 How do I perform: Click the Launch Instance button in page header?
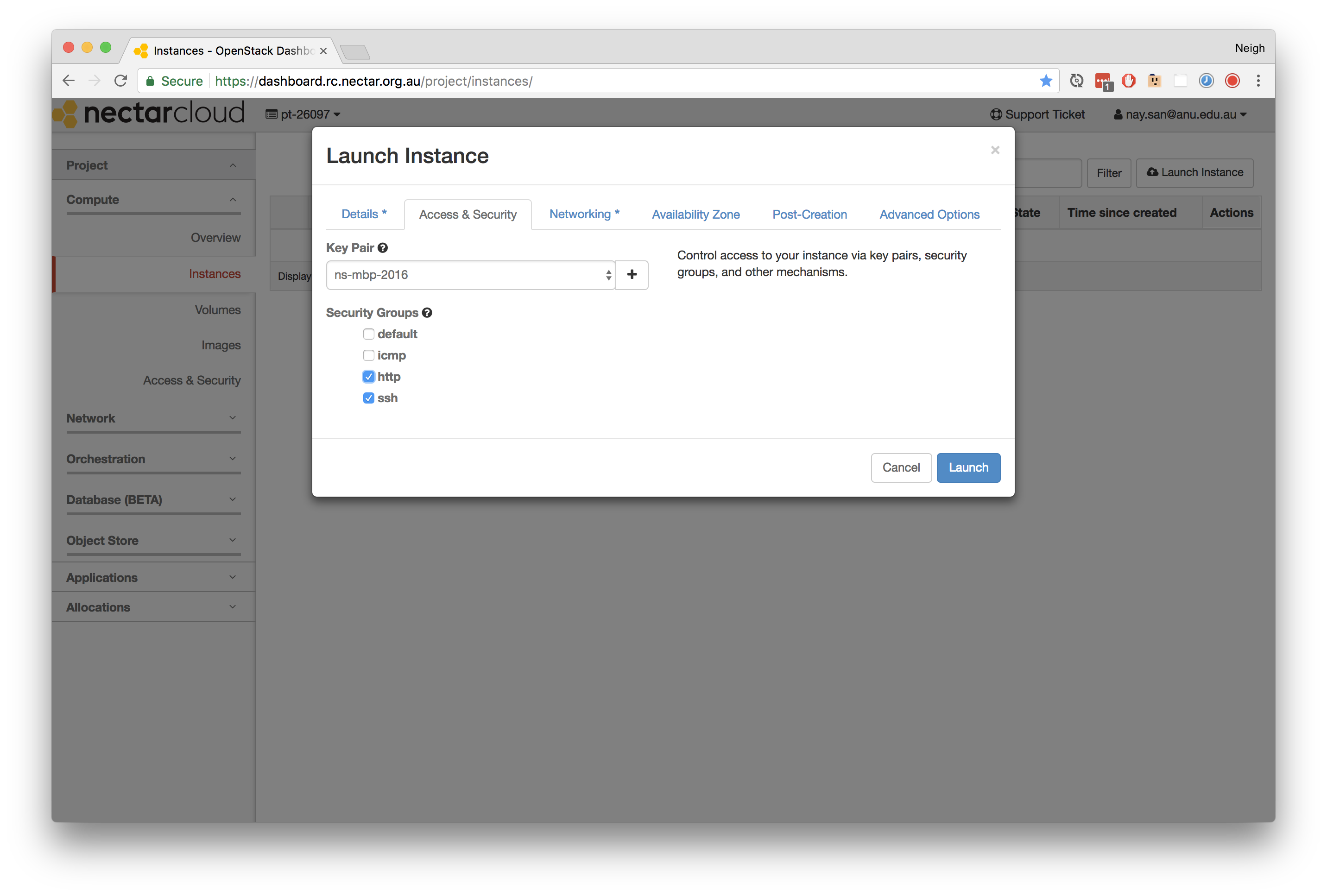(x=1194, y=172)
